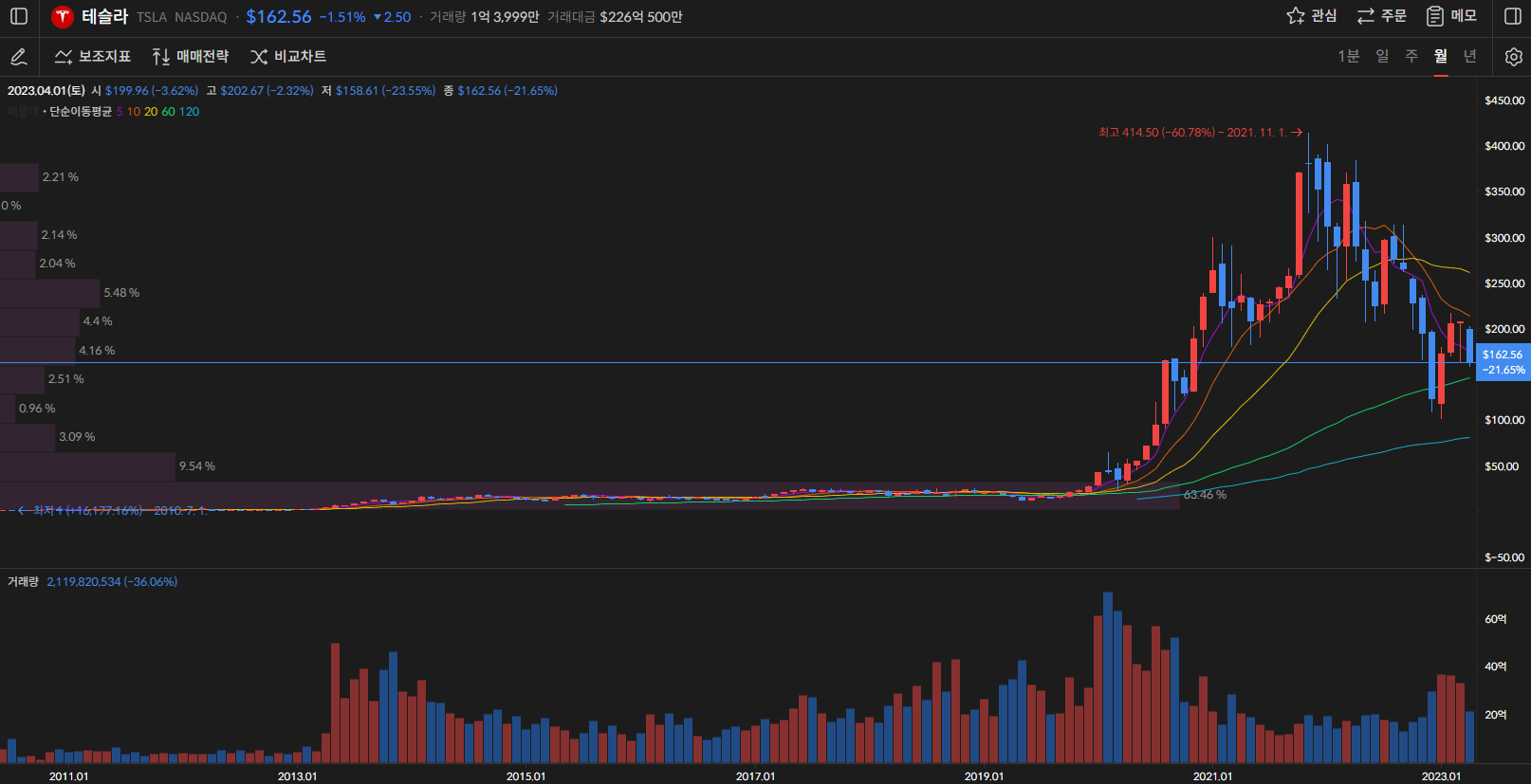
Task: Select the purple 5 moving average
Action: point(120,112)
